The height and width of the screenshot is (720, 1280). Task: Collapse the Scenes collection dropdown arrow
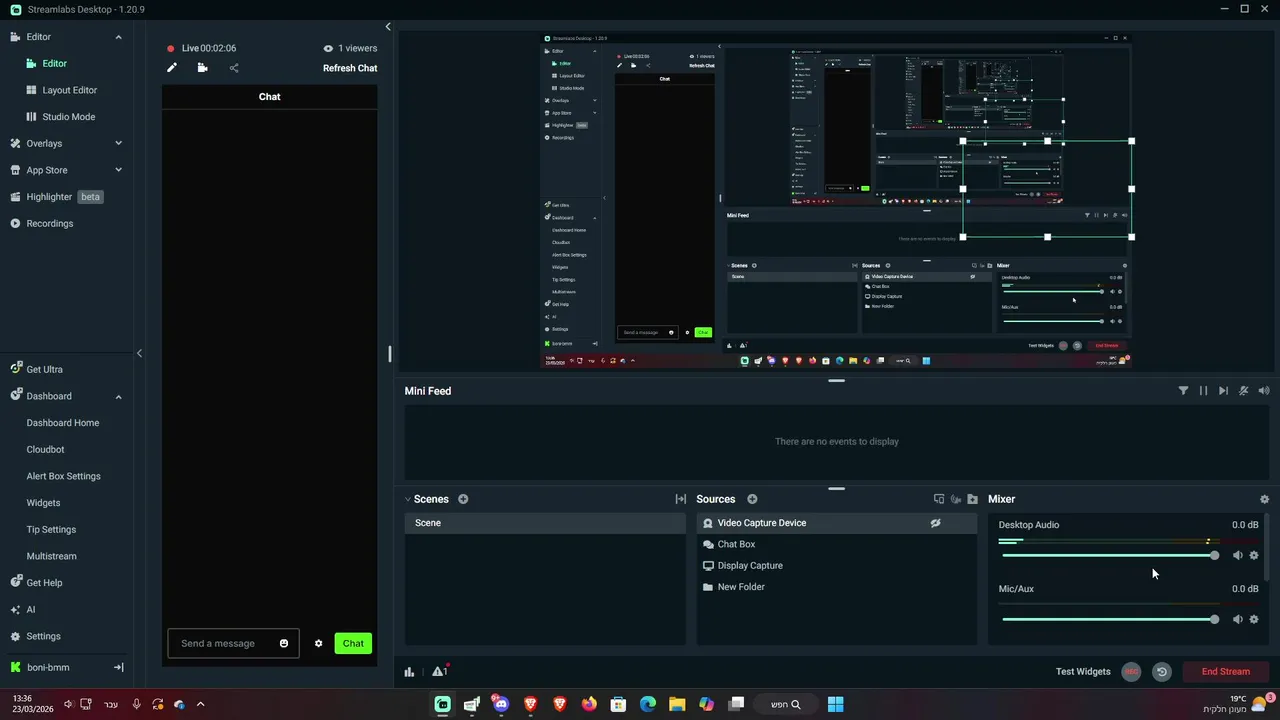pyautogui.click(x=408, y=499)
